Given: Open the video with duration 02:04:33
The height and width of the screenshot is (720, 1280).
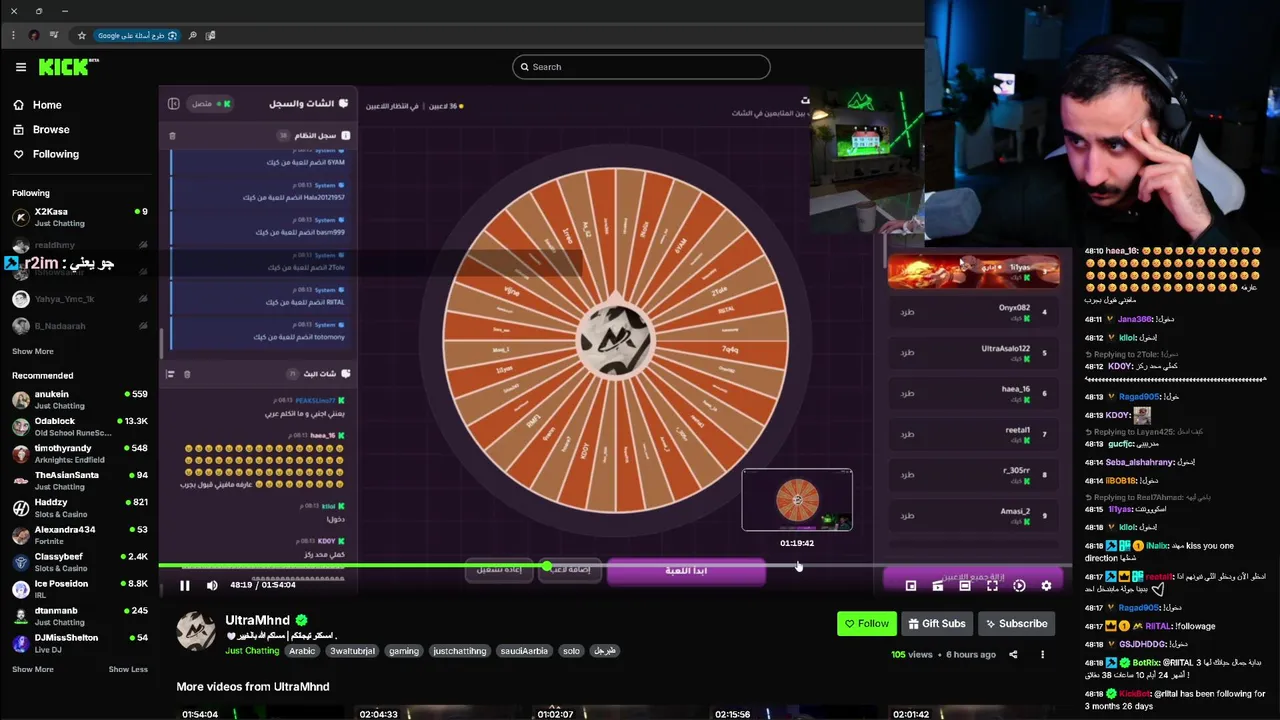Looking at the screenshot, I should pos(439,713).
